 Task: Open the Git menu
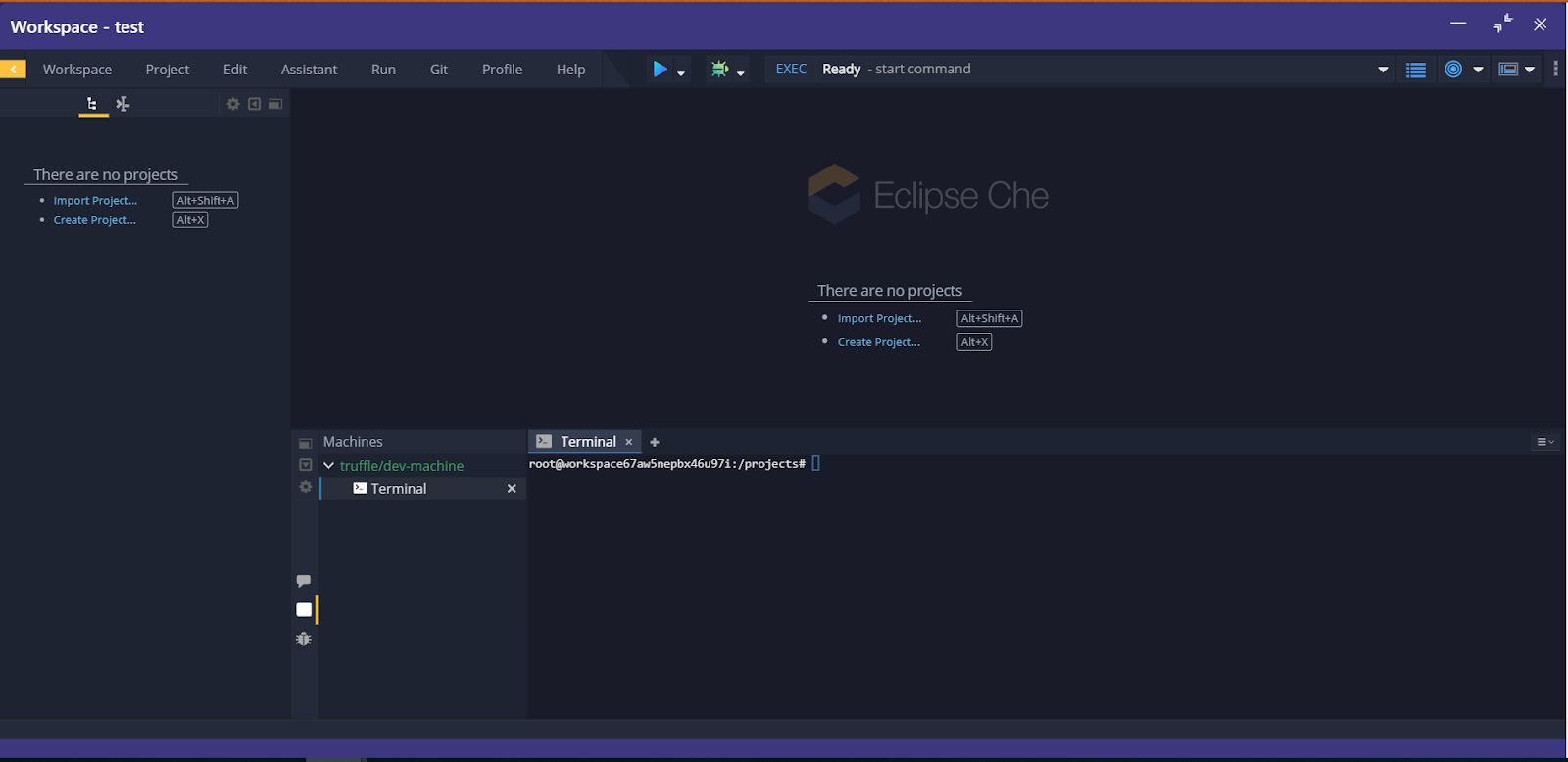(x=439, y=70)
